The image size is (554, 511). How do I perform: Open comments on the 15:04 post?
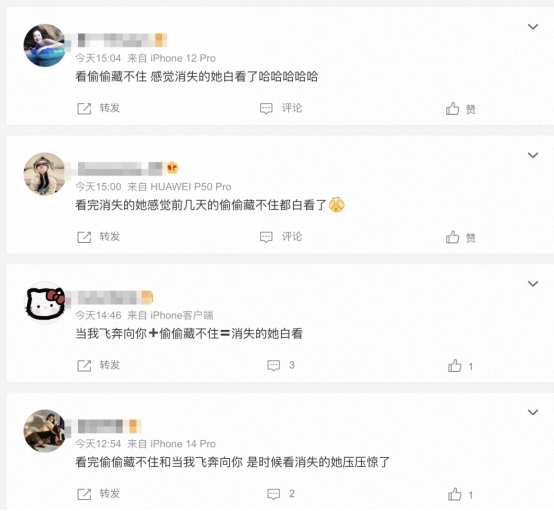click(281, 108)
